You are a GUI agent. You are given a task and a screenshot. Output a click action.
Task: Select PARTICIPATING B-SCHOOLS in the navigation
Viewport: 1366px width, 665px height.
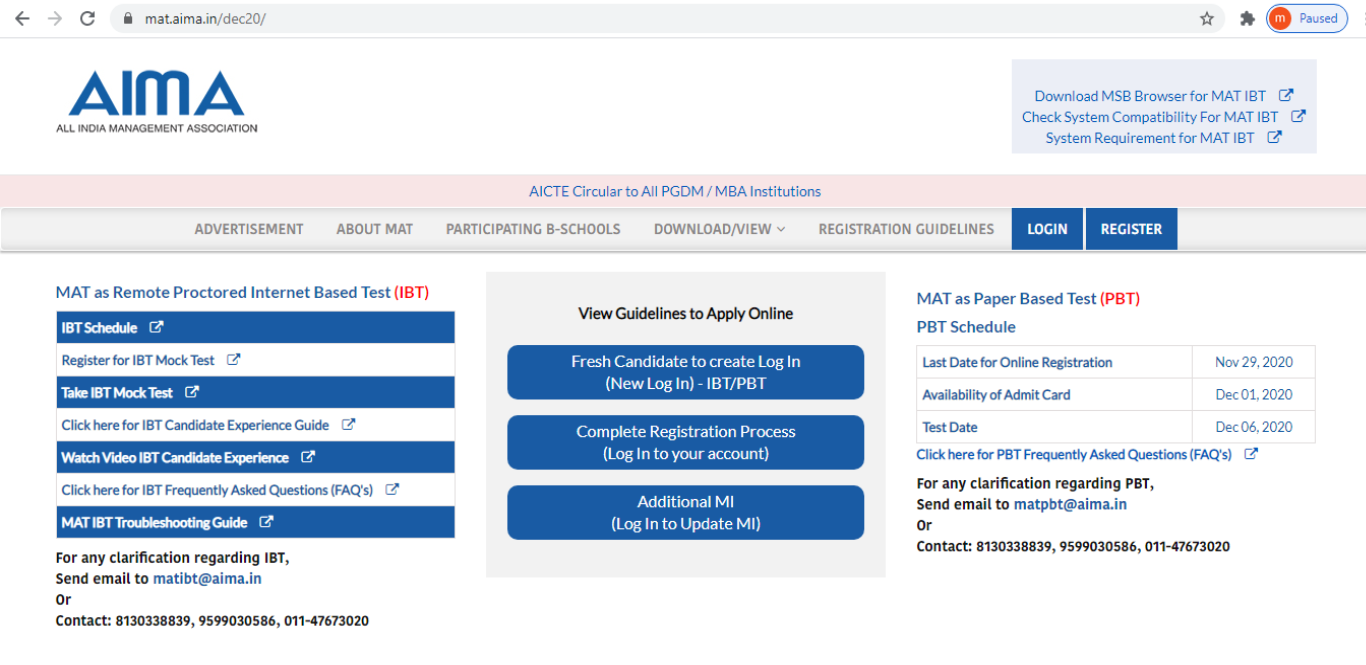coord(533,229)
